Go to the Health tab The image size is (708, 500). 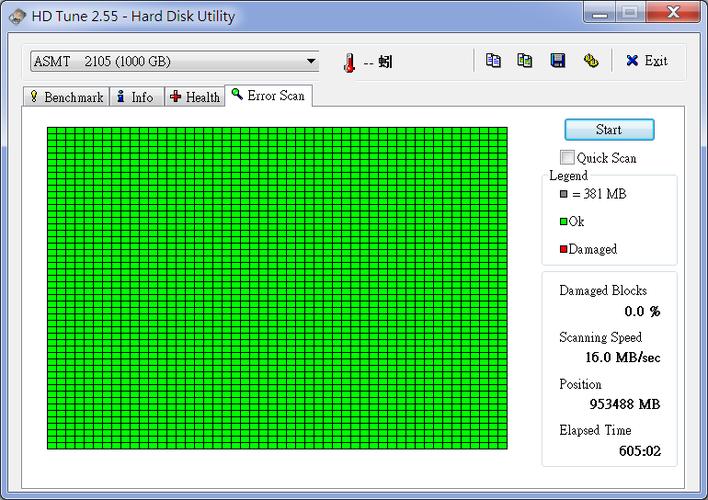pos(194,97)
